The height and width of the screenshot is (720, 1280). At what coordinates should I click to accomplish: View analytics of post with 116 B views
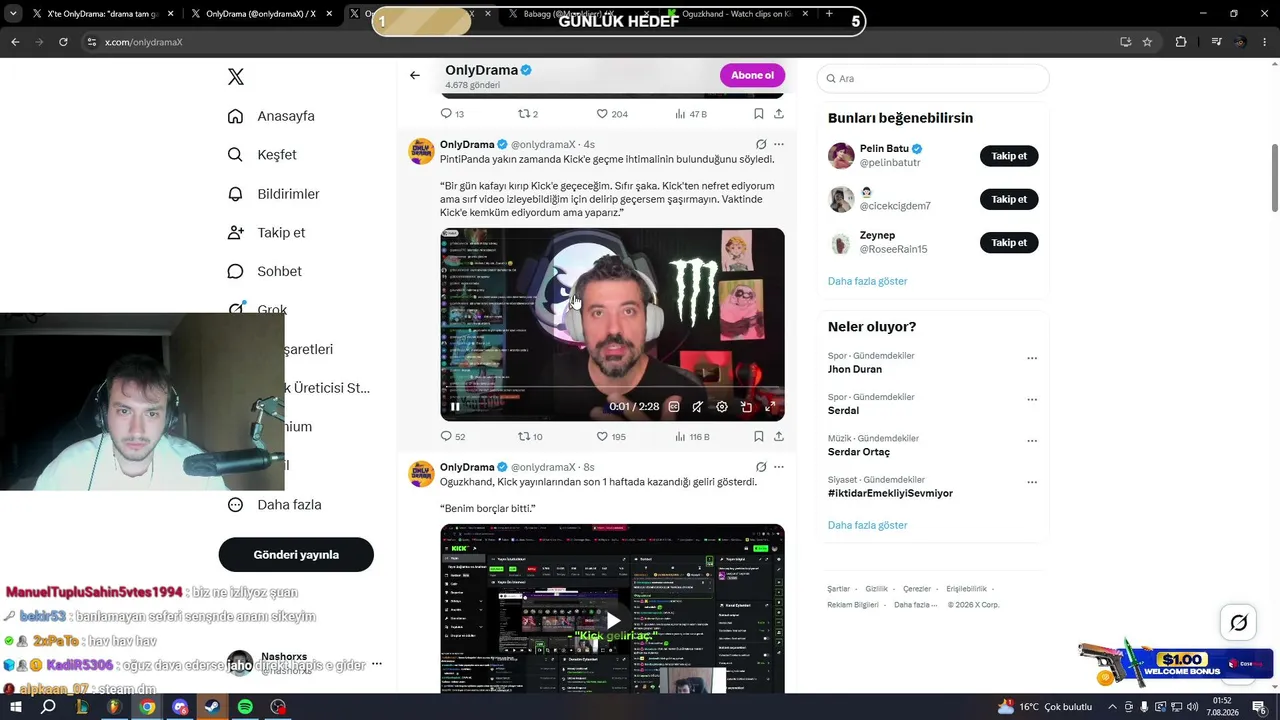click(692, 437)
